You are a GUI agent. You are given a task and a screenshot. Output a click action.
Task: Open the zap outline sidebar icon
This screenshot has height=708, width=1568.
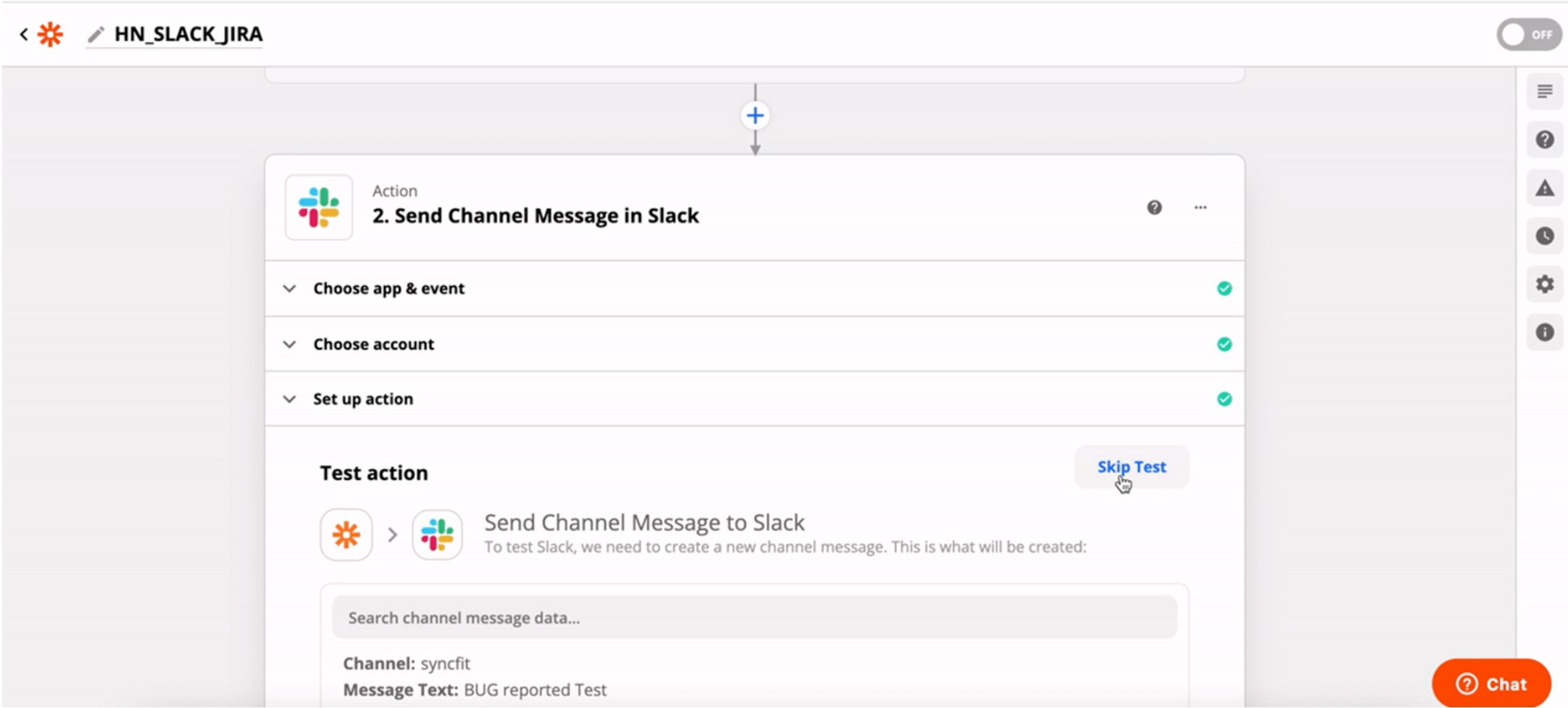(1544, 91)
